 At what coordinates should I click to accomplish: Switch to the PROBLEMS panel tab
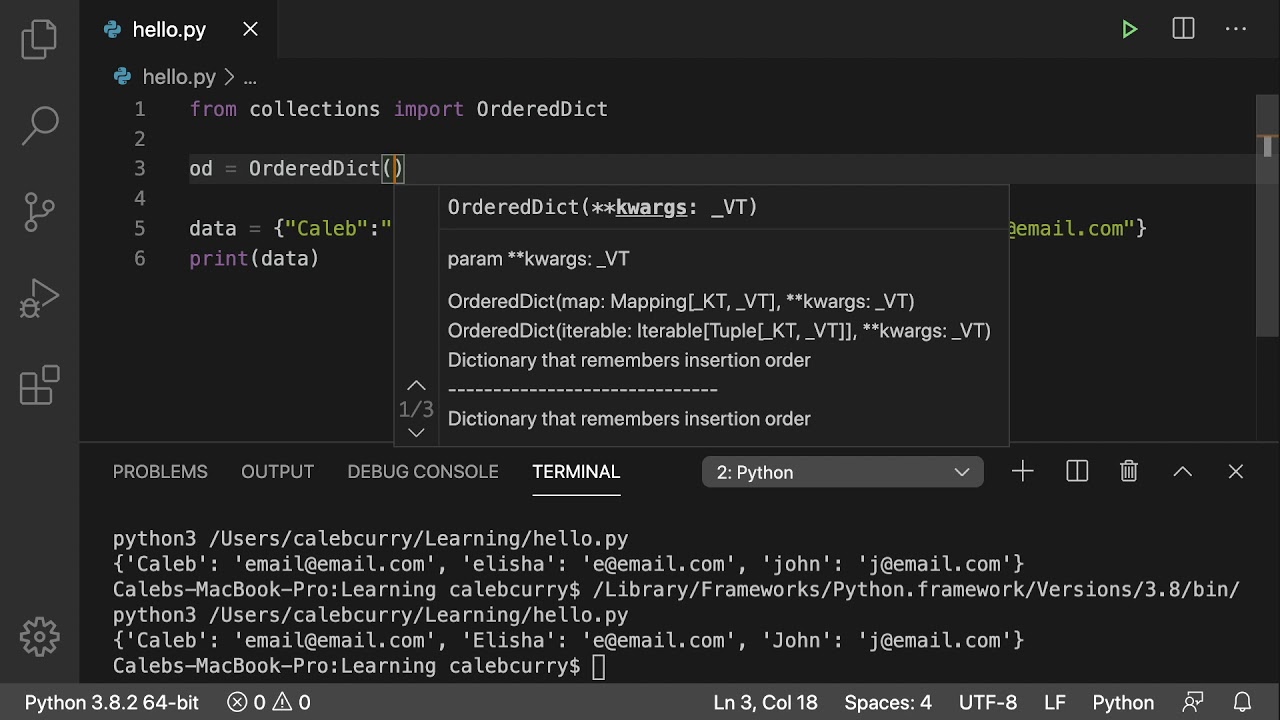(160, 472)
